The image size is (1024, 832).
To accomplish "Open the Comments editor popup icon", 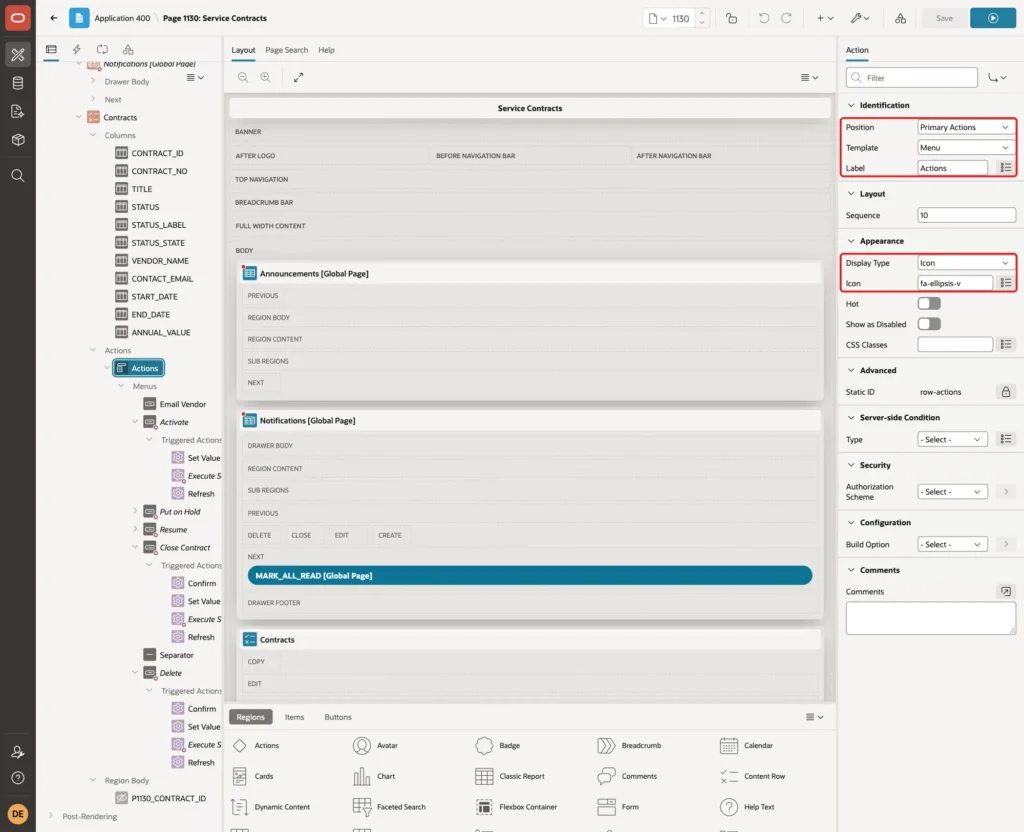I will click(1005, 591).
